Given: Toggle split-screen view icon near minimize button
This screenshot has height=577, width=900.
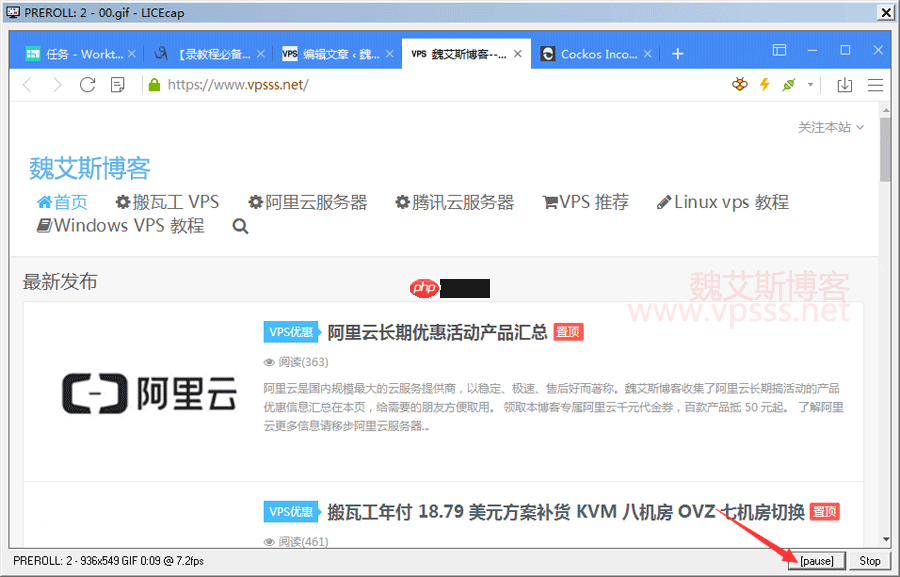Looking at the screenshot, I should (778, 48).
